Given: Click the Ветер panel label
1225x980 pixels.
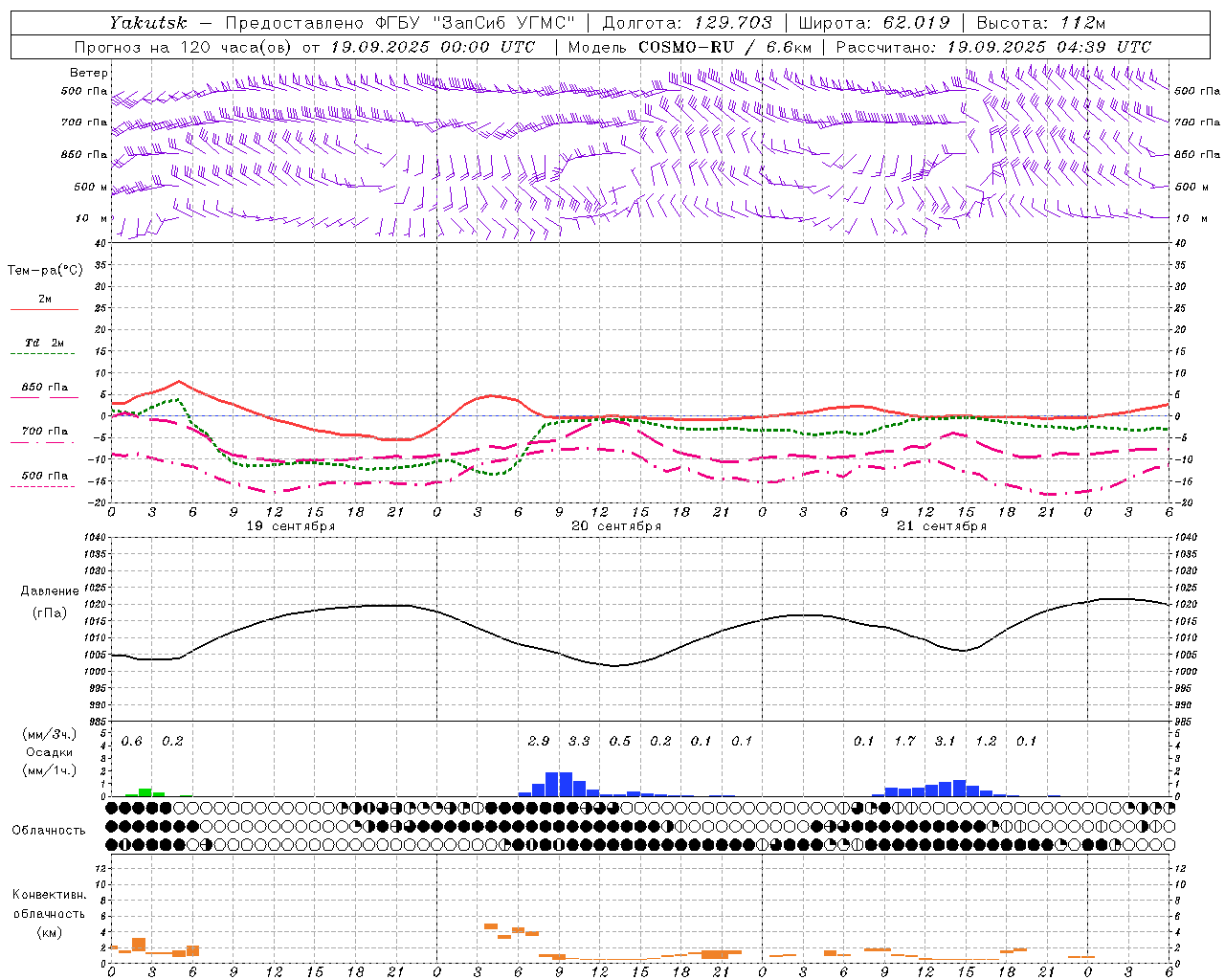Looking at the screenshot, I should pyautogui.click(x=88, y=73).
